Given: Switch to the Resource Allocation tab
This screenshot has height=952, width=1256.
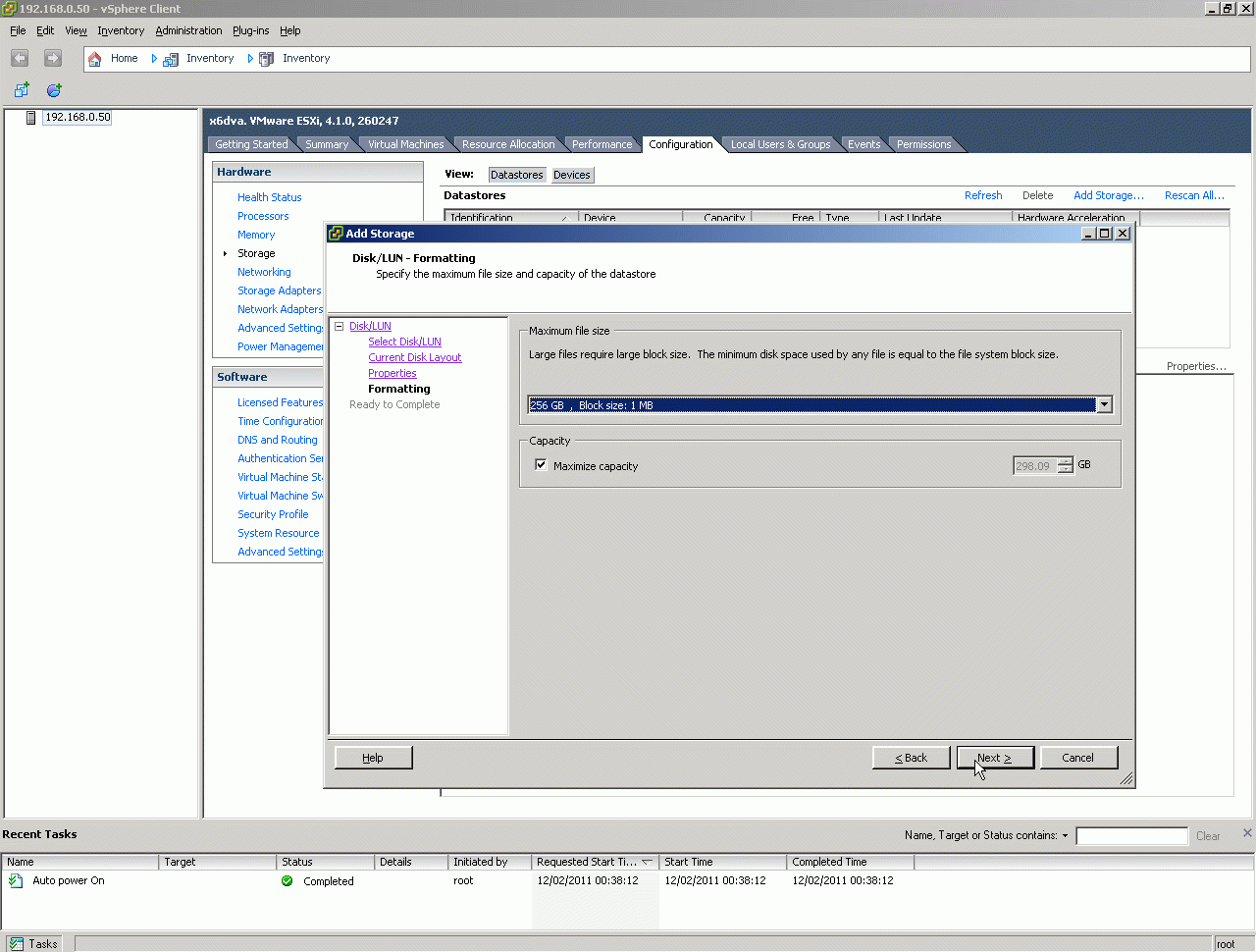Looking at the screenshot, I should pyautogui.click(x=508, y=144).
